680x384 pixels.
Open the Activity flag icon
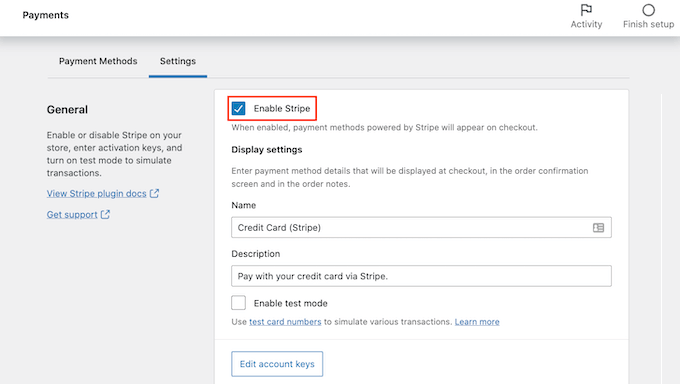point(586,10)
